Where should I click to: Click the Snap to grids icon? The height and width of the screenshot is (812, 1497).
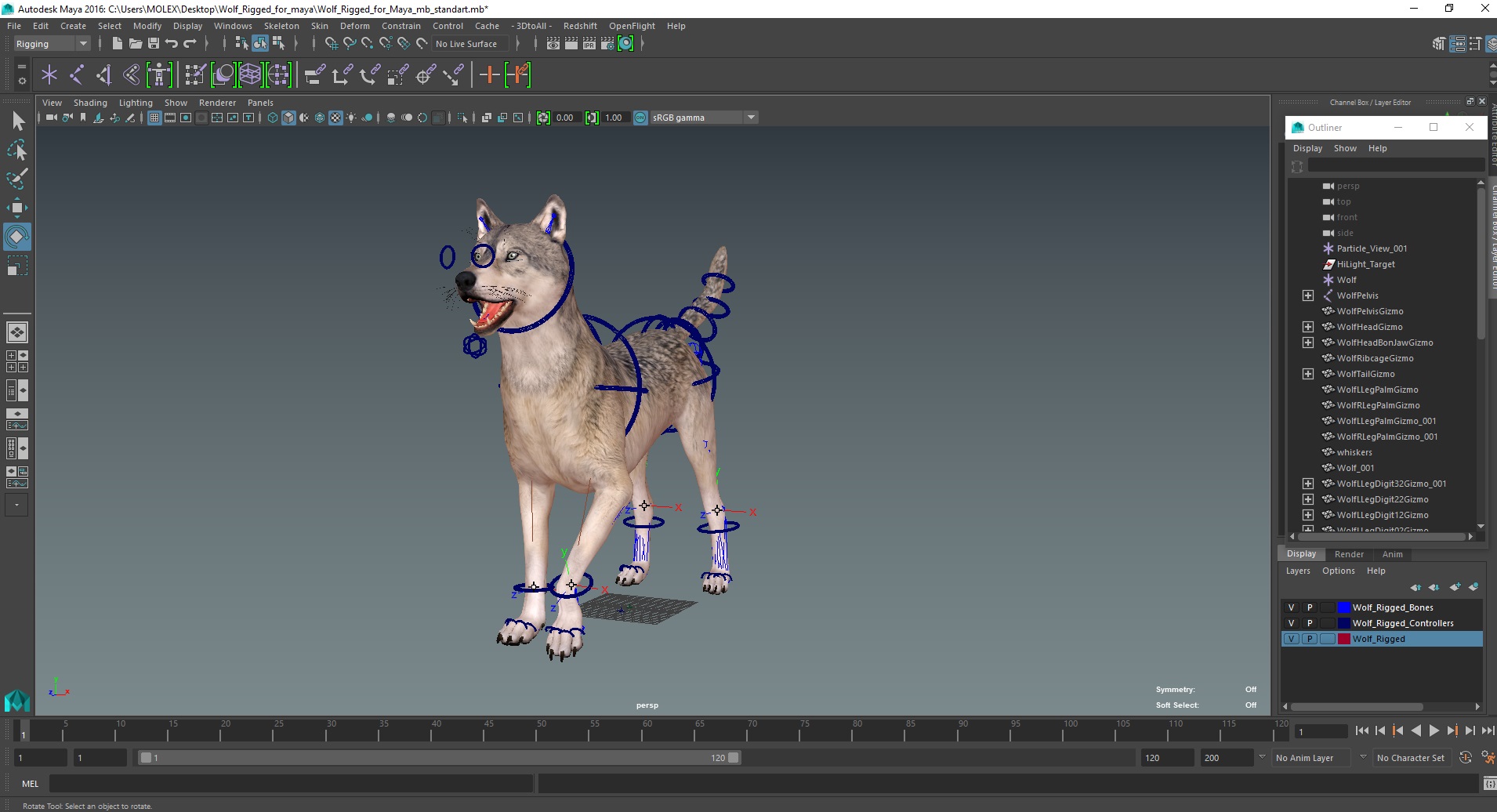(331, 44)
